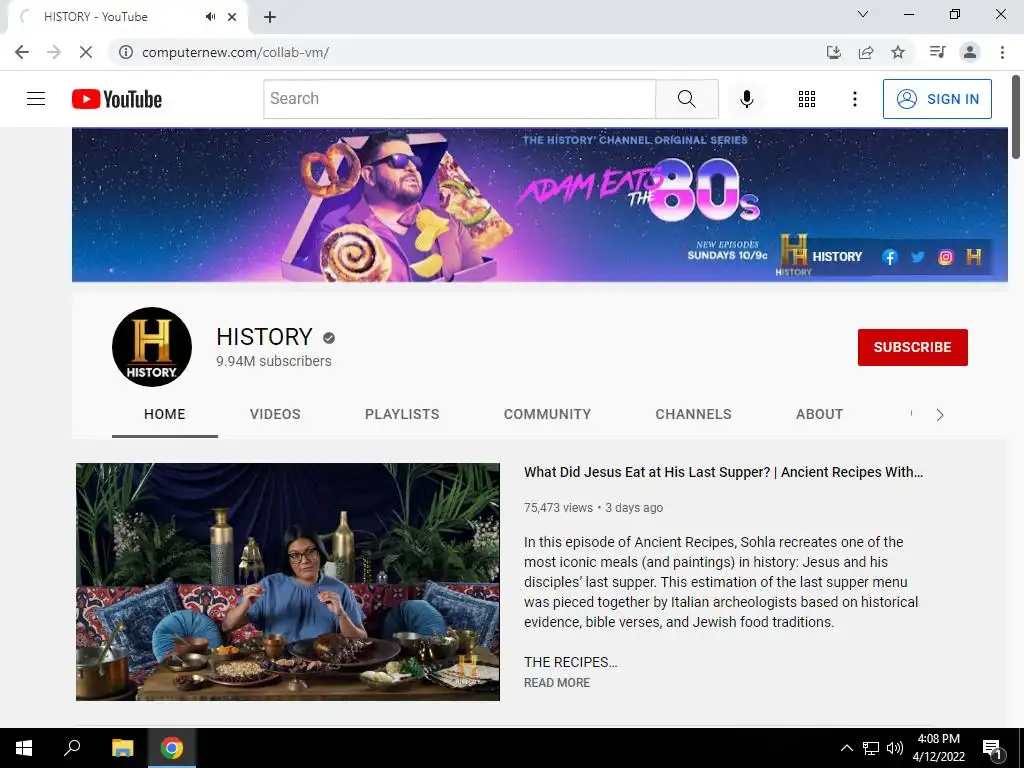The width and height of the screenshot is (1024, 768).
Task: Show hidden system tray icons chevron
Action: tap(846, 748)
